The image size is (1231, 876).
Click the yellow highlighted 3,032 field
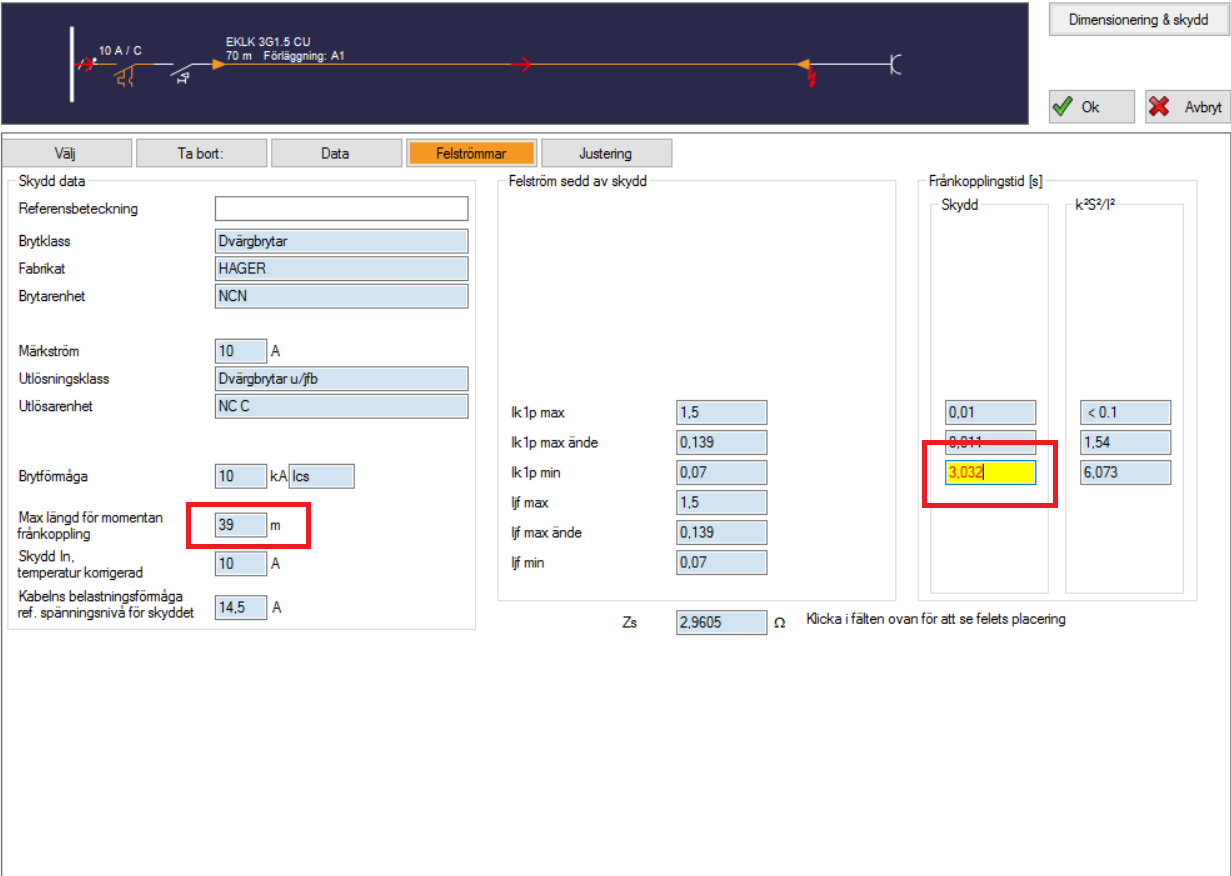[990, 473]
